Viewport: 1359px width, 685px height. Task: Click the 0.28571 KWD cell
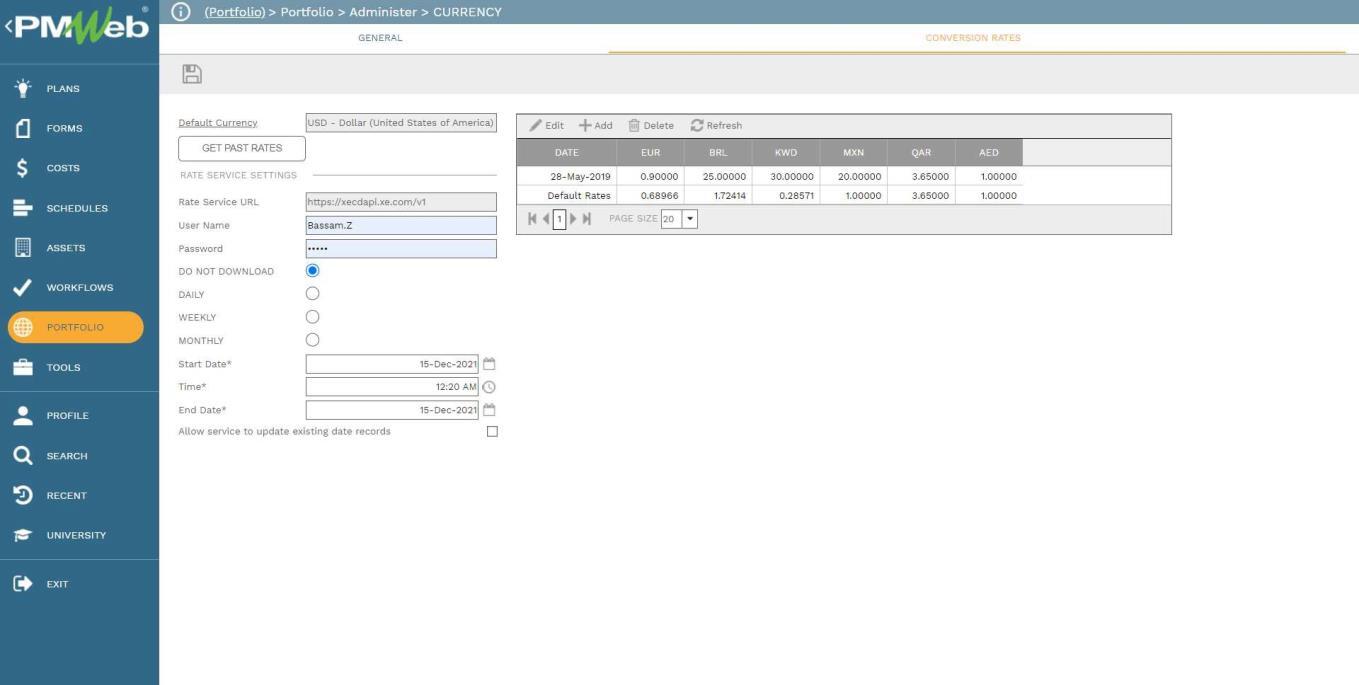(786, 196)
